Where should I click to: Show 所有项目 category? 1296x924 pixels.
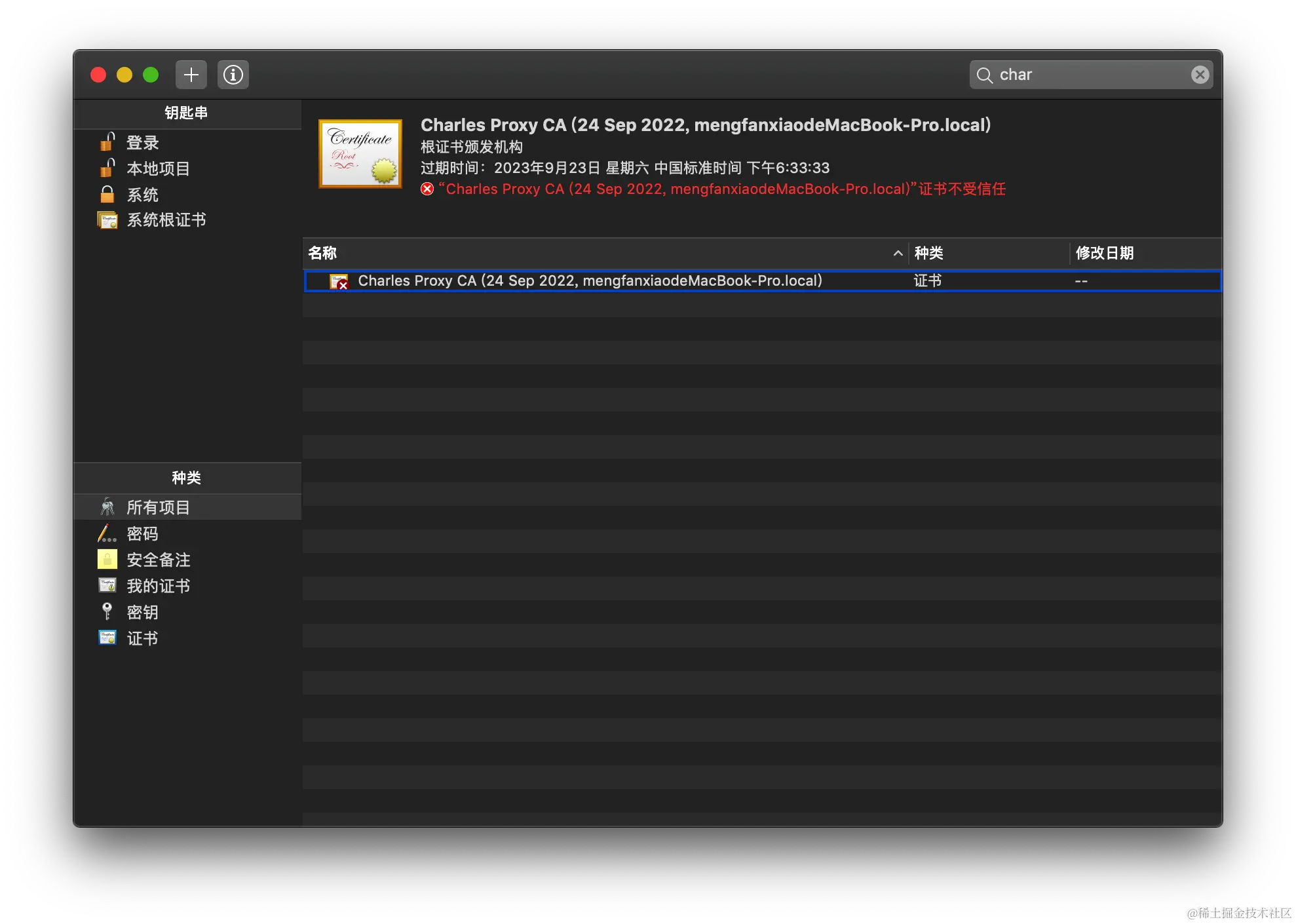(x=158, y=507)
